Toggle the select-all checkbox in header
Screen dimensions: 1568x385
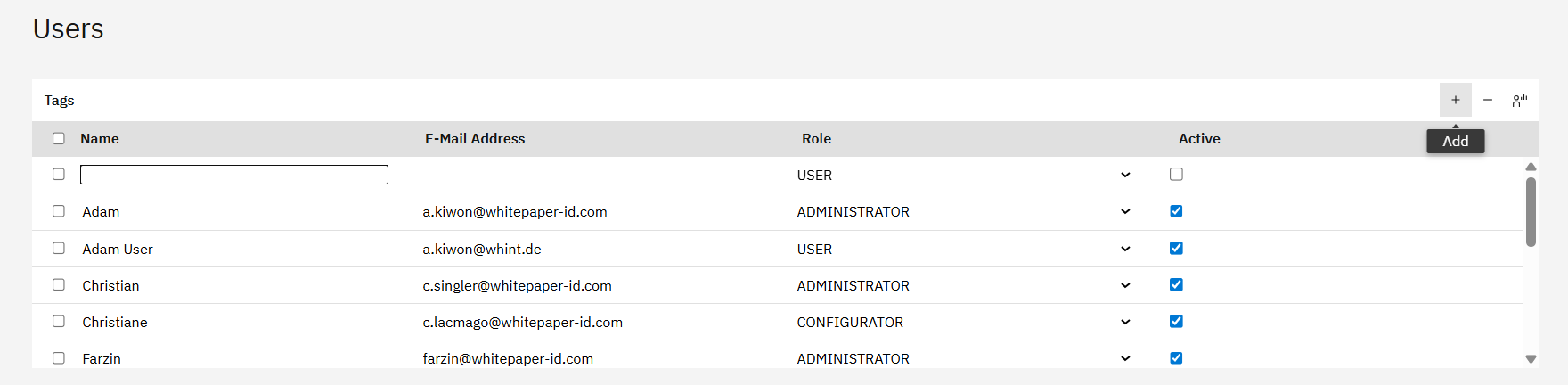click(x=59, y=138)
